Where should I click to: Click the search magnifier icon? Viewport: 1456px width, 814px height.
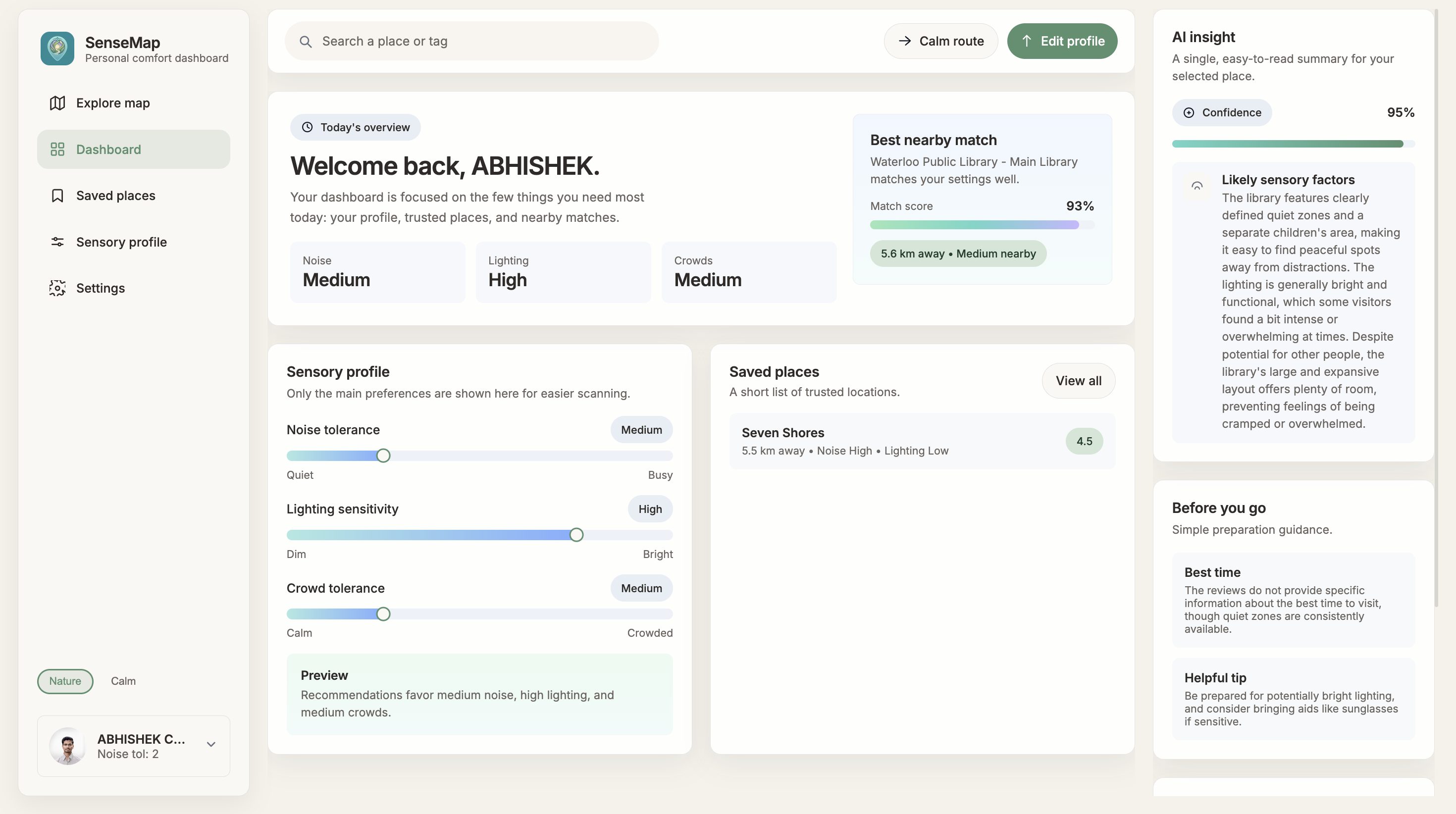point(305,41)
